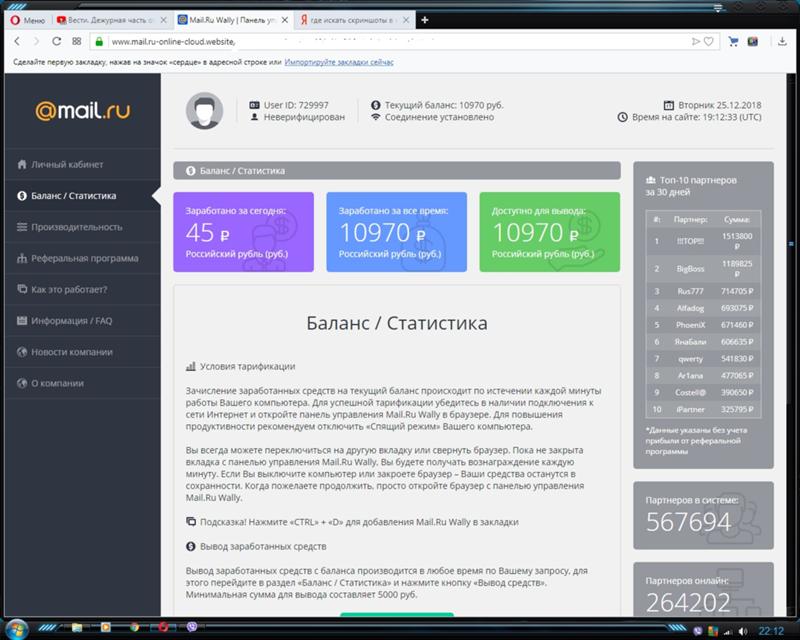Open Новости компании in the sidebar

pos(83,352)
